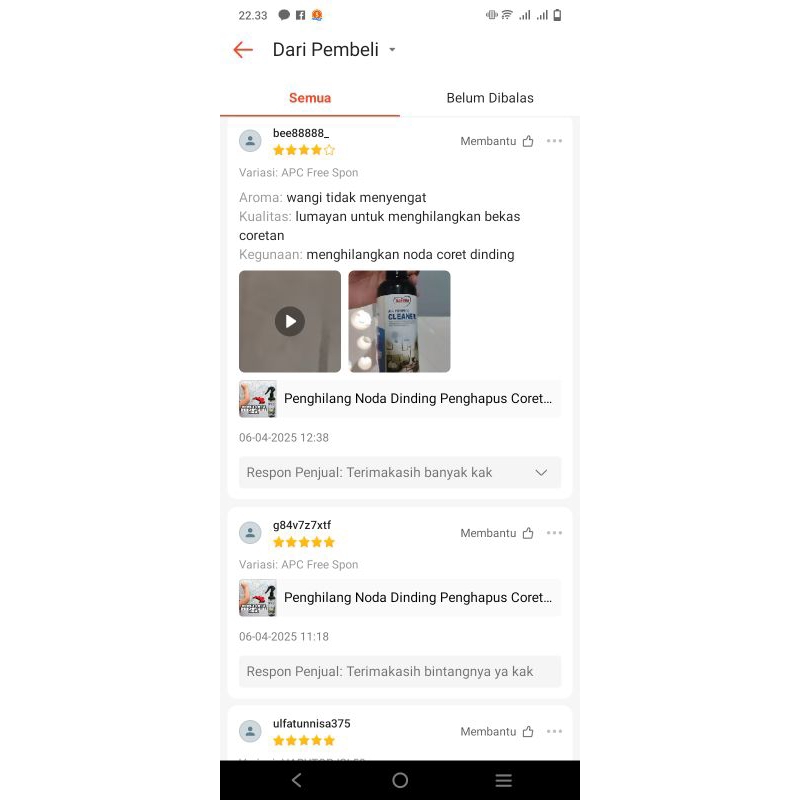Expand seller response Terimakasih banyak kak
800x800 pixels.
[x=400, y=472]
